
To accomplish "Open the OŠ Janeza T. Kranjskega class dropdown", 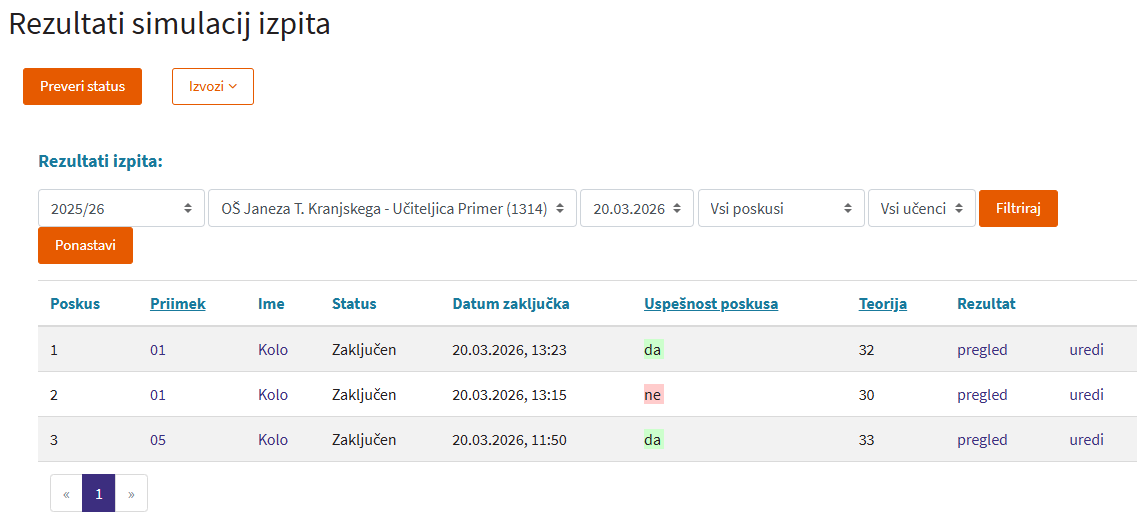I will 392,209.
